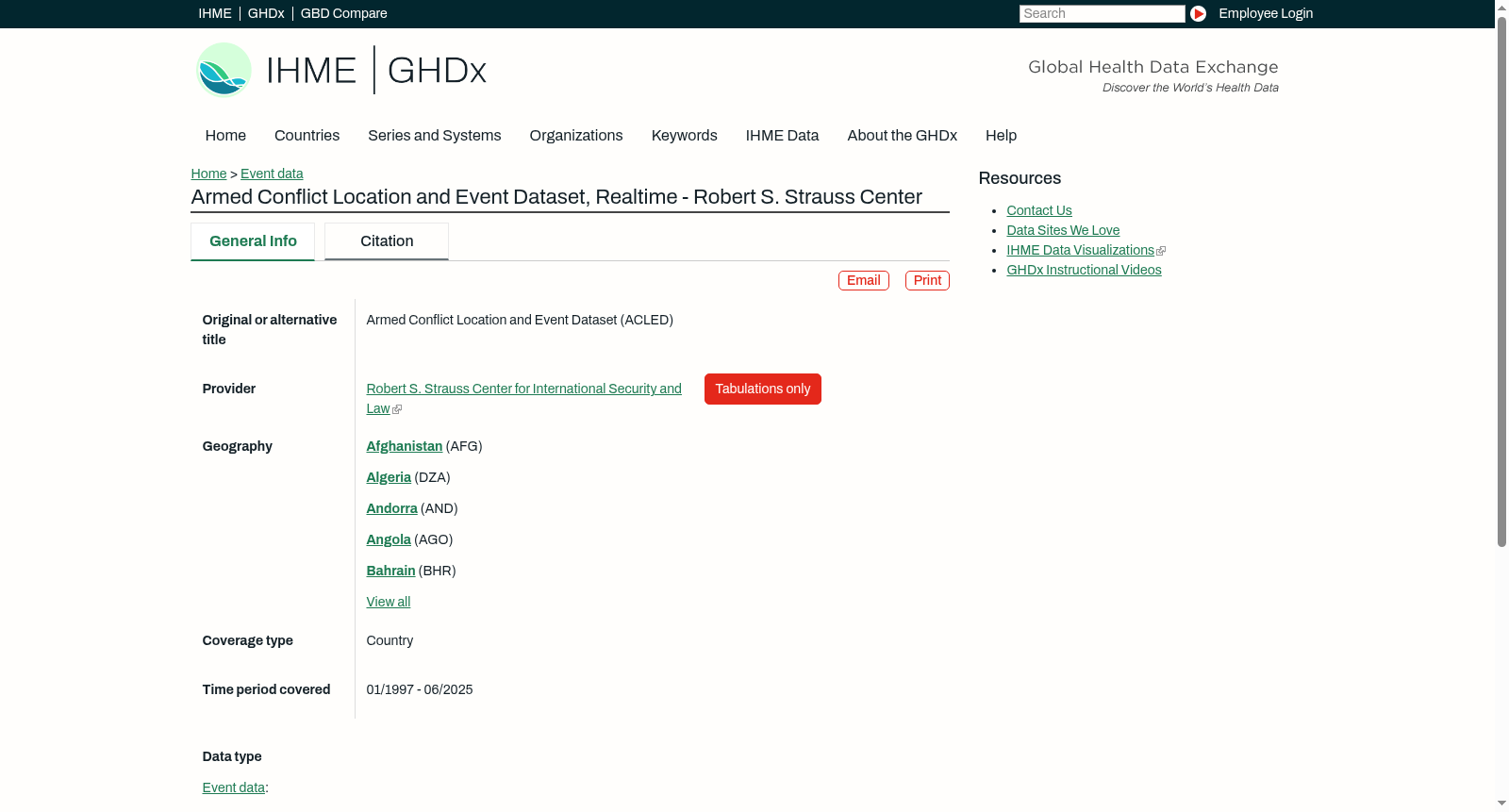
Task: Focus the Search input field
Action: 1102,13
